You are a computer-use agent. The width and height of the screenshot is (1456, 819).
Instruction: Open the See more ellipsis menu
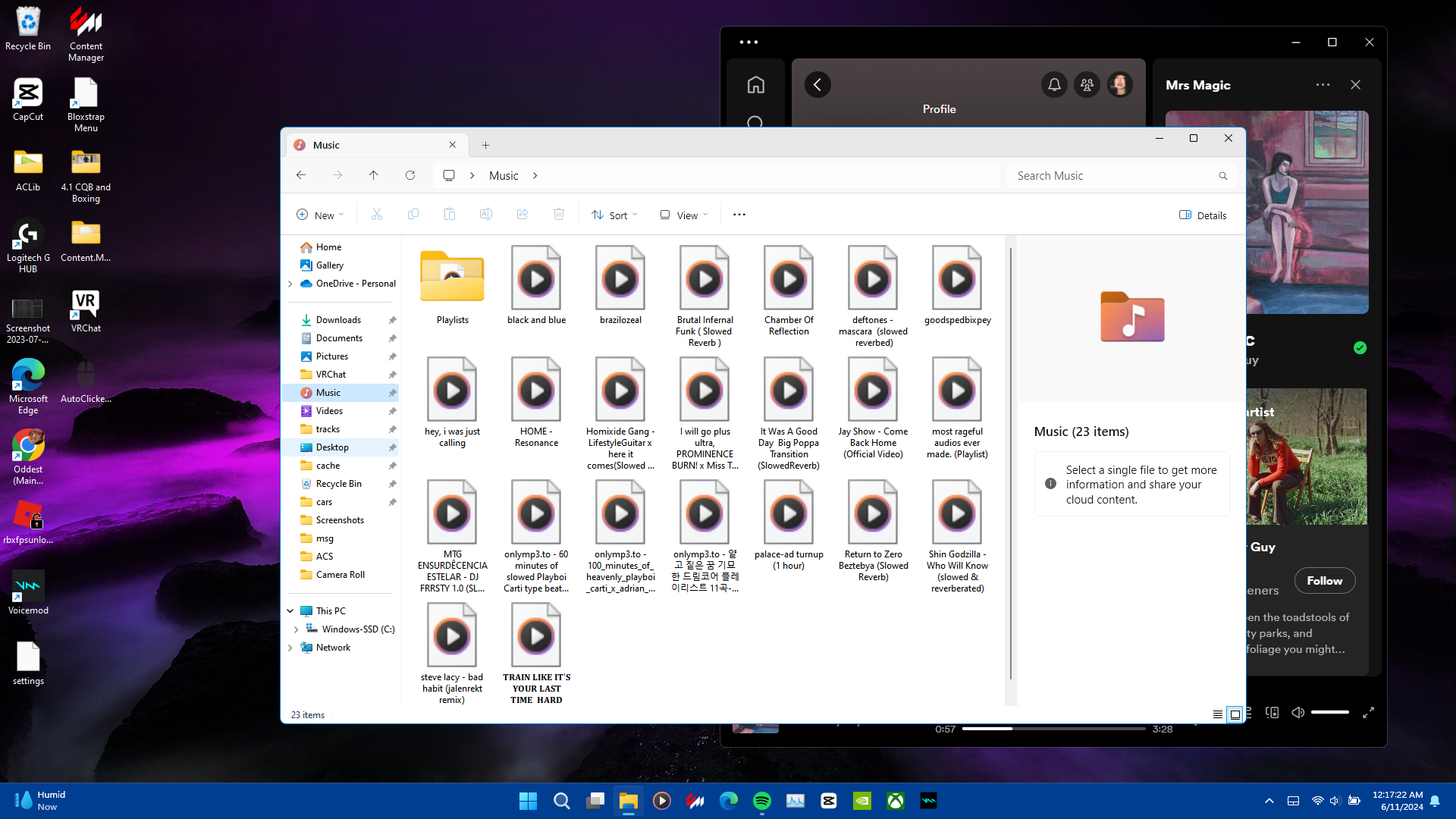point(739,215)
